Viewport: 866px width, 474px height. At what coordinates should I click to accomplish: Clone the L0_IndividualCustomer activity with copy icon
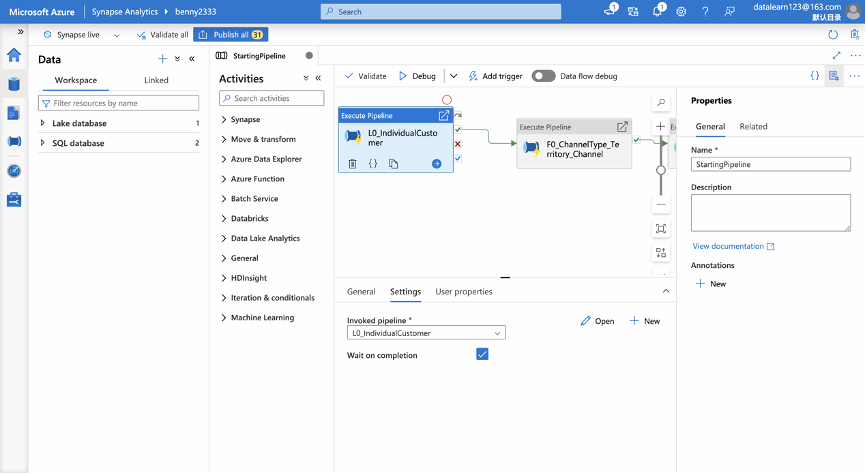pyautogui.click(x=393, y=164)
